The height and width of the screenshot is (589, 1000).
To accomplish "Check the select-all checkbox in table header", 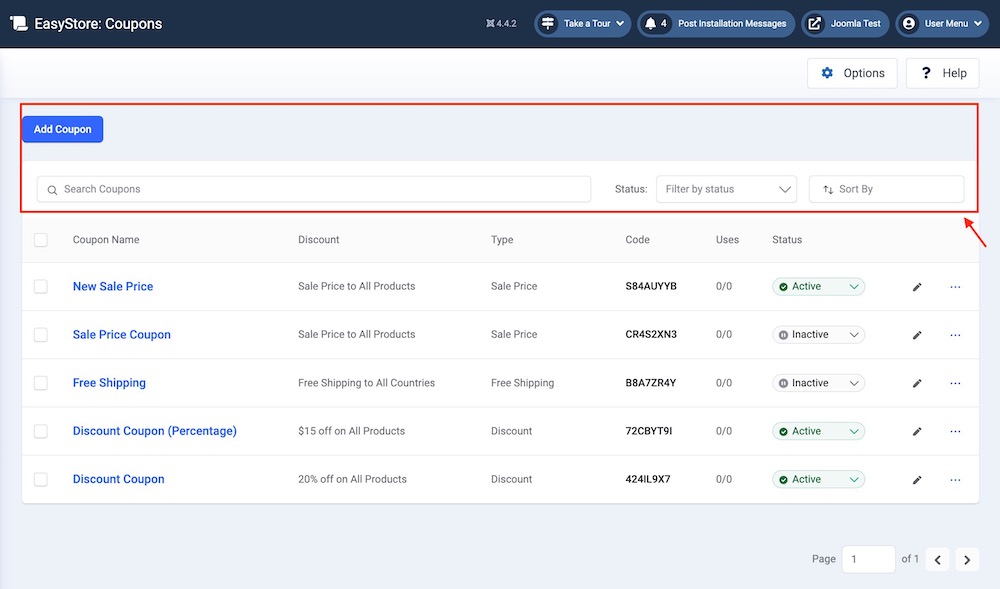I will [x=41, y=240].
